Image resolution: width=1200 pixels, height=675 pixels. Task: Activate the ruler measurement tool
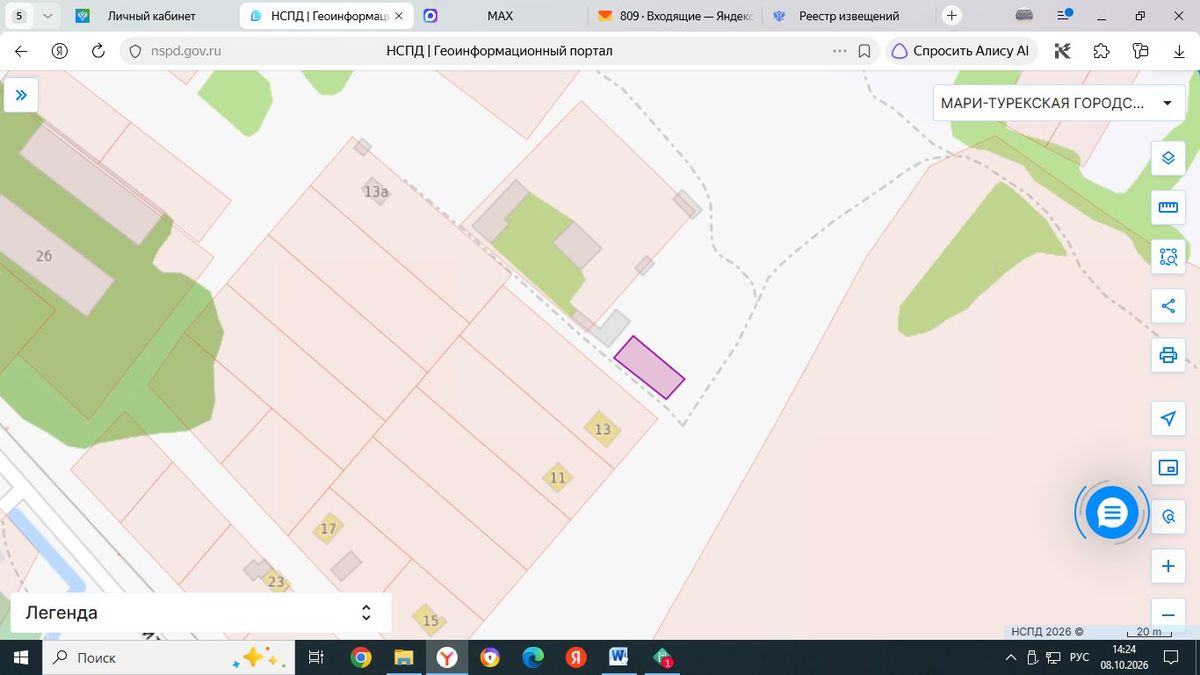(1167, 207)
